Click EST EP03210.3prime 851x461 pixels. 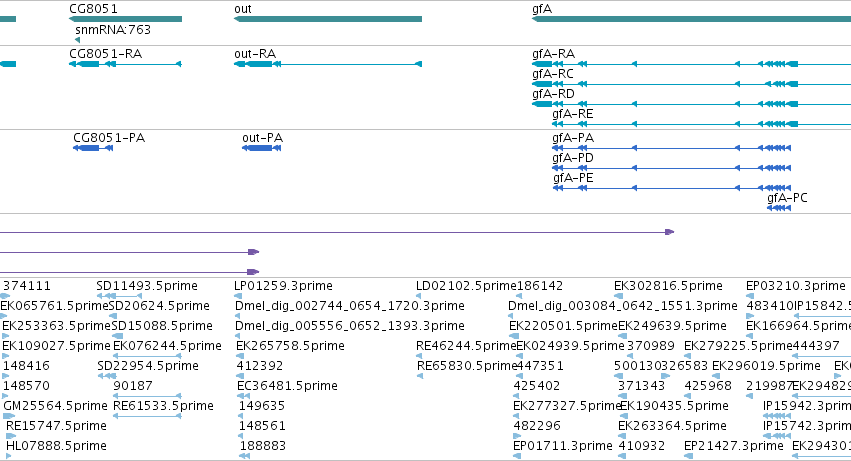[796, 286]
